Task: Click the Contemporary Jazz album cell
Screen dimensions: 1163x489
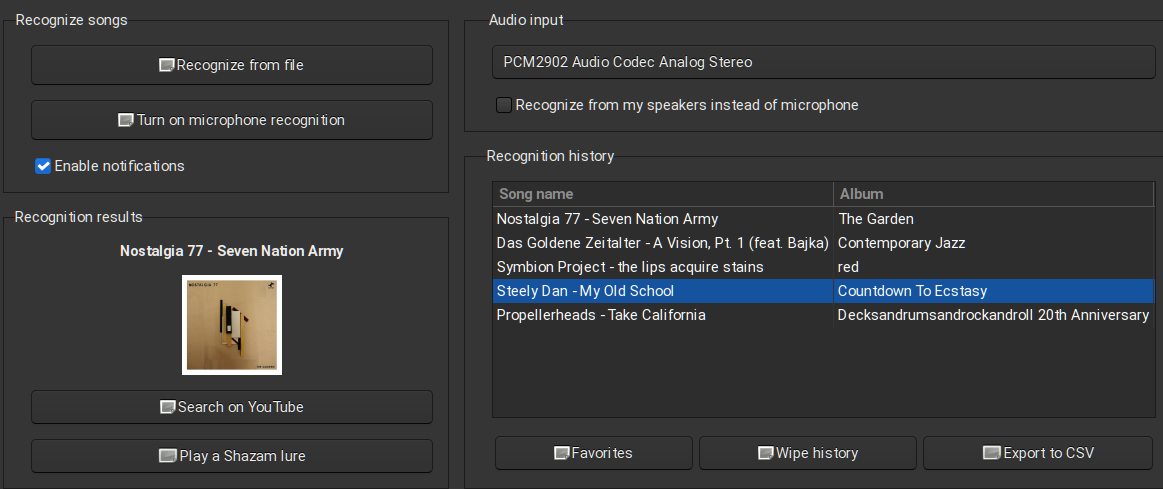Action: 901,243
